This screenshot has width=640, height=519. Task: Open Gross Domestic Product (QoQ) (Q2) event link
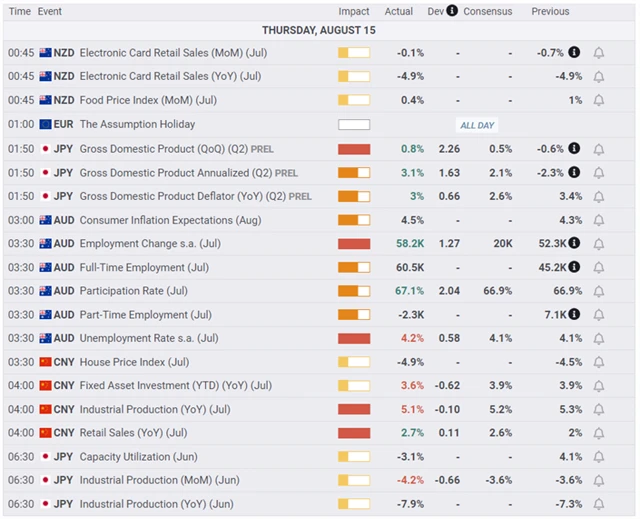pos(174,149)
